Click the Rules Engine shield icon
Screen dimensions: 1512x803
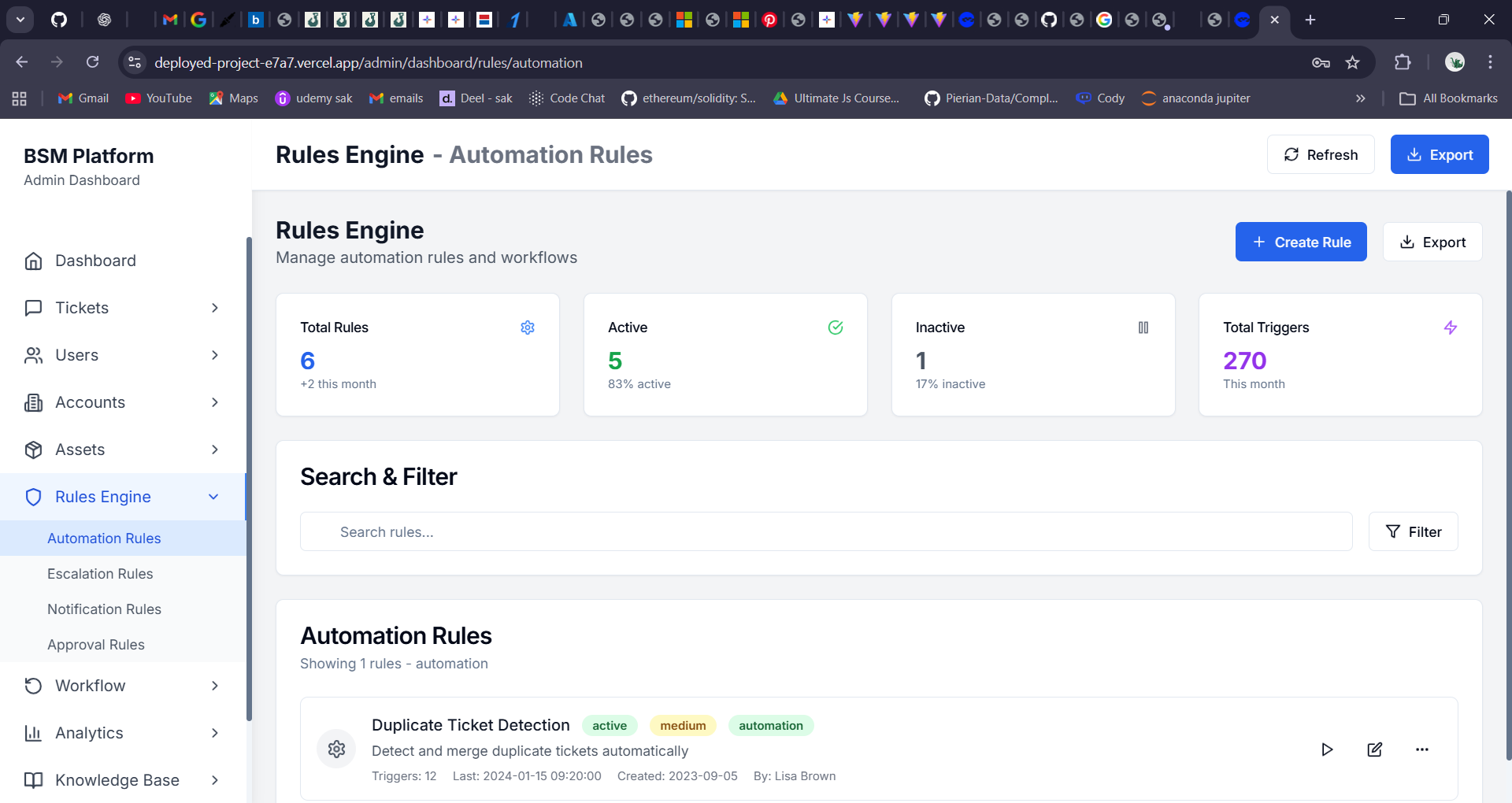[x=33, y=497]
